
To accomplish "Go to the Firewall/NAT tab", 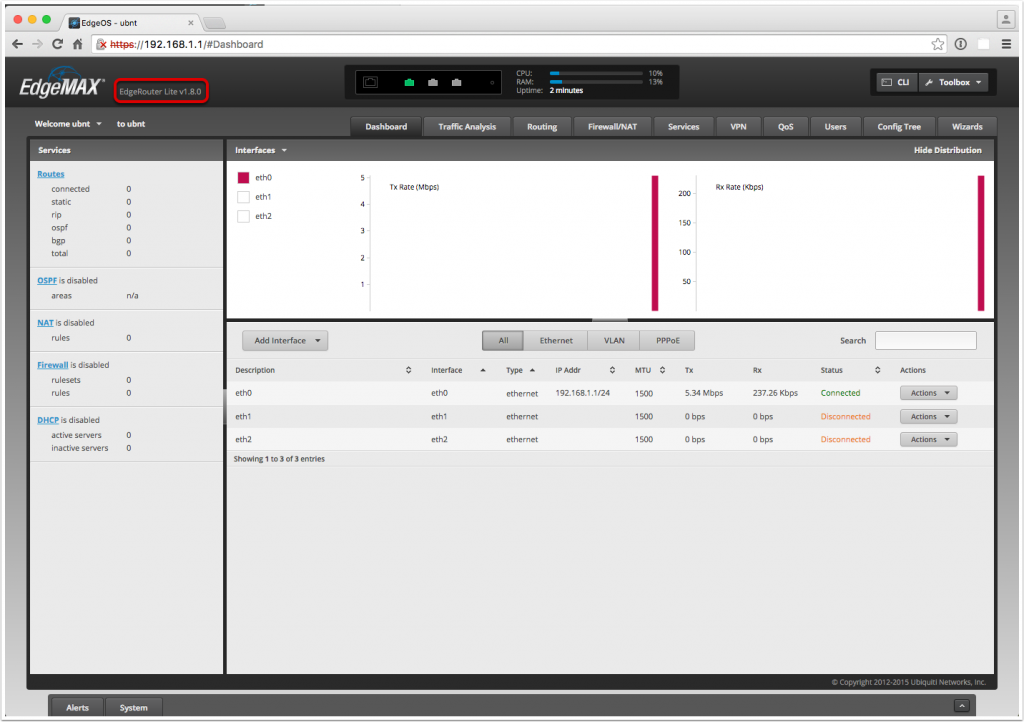I will pyautogui.click(x=612, y=127).
